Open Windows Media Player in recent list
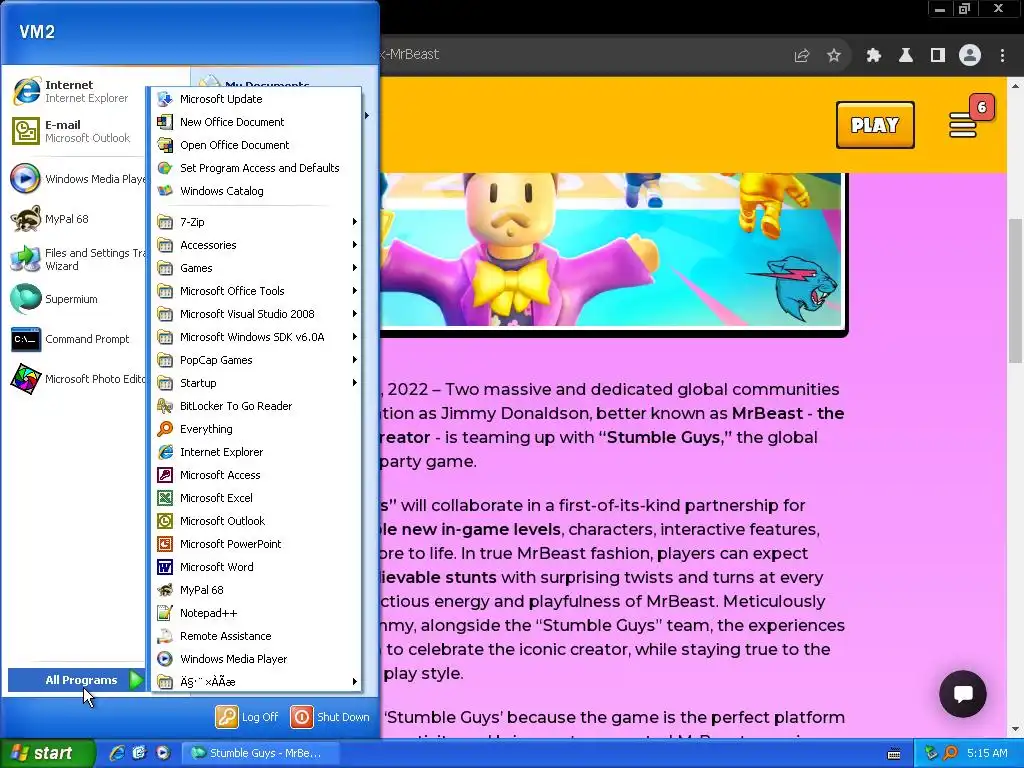Viewport: 1024px width, 768px height. (76, 179)
